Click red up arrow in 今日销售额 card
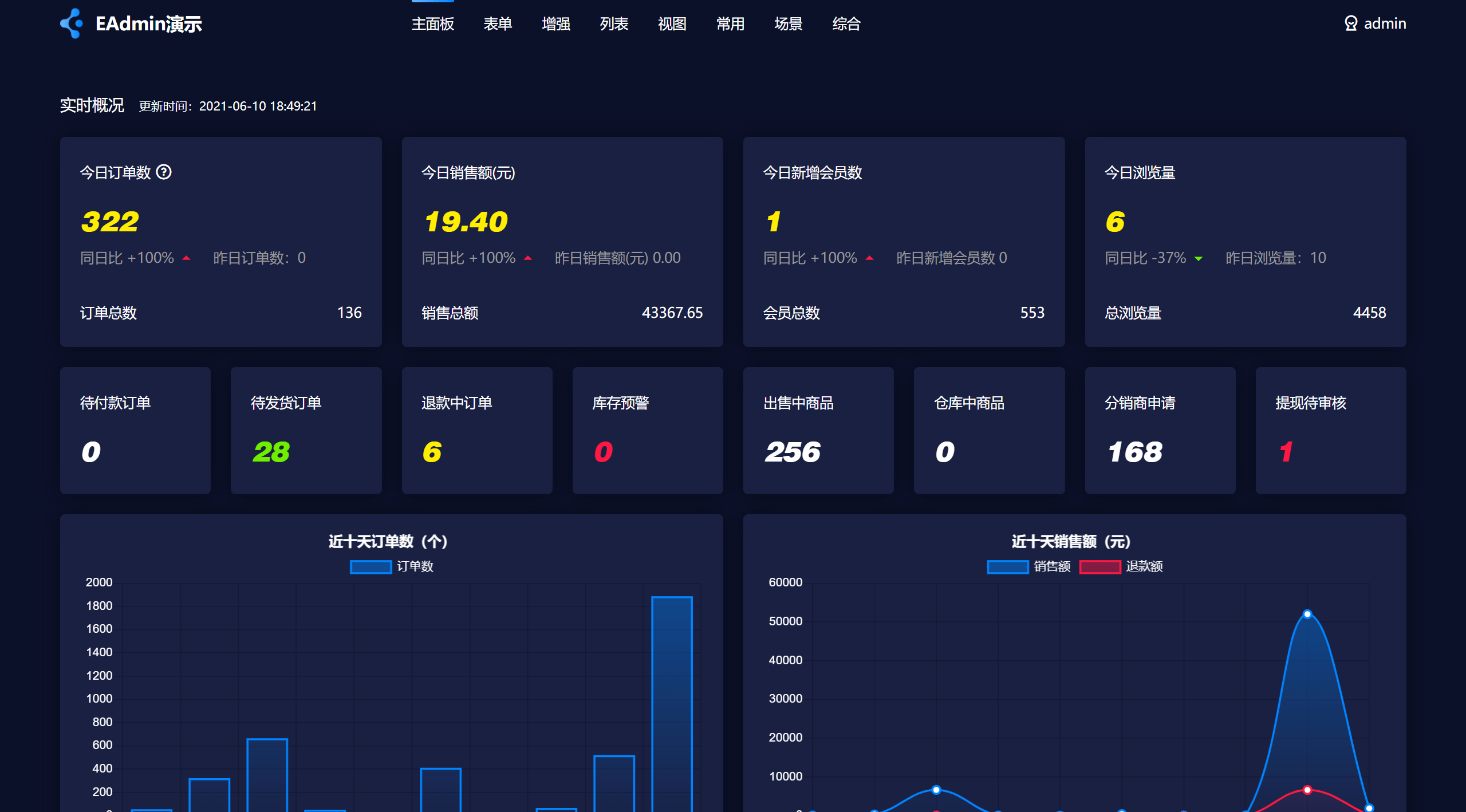Image resolution: width=1466 pixels, height=812 pixels. 528,258
